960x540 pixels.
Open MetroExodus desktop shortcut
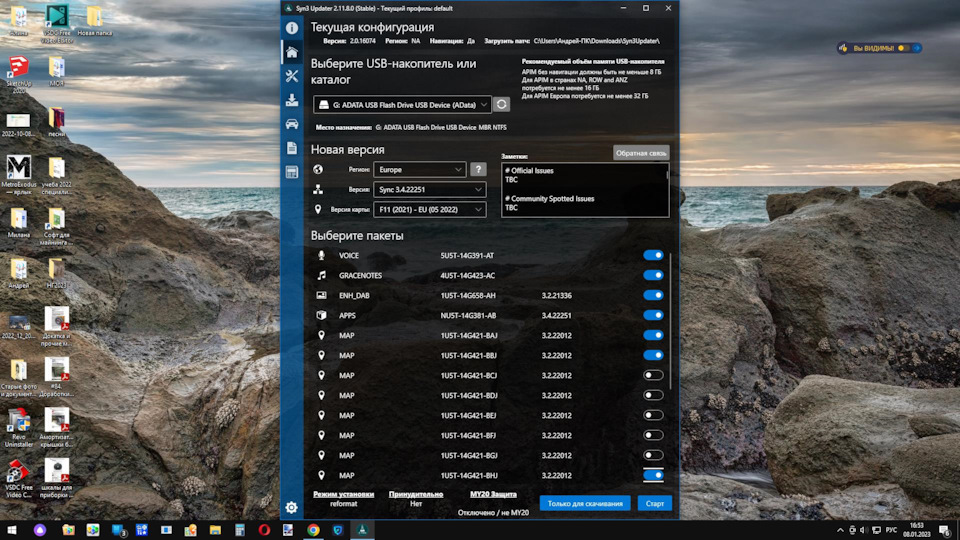(18, 174)
